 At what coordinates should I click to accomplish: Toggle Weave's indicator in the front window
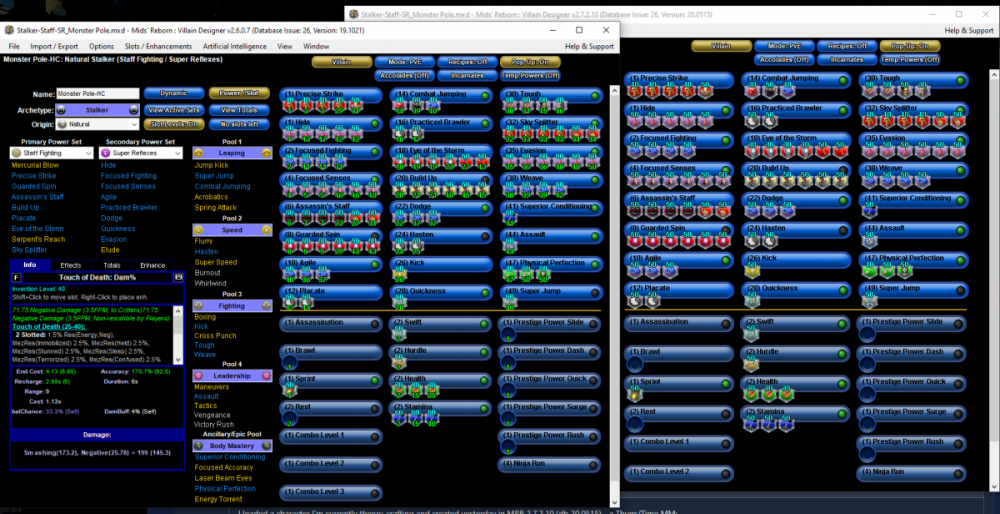pyautogui.click(x=594, y=180)
